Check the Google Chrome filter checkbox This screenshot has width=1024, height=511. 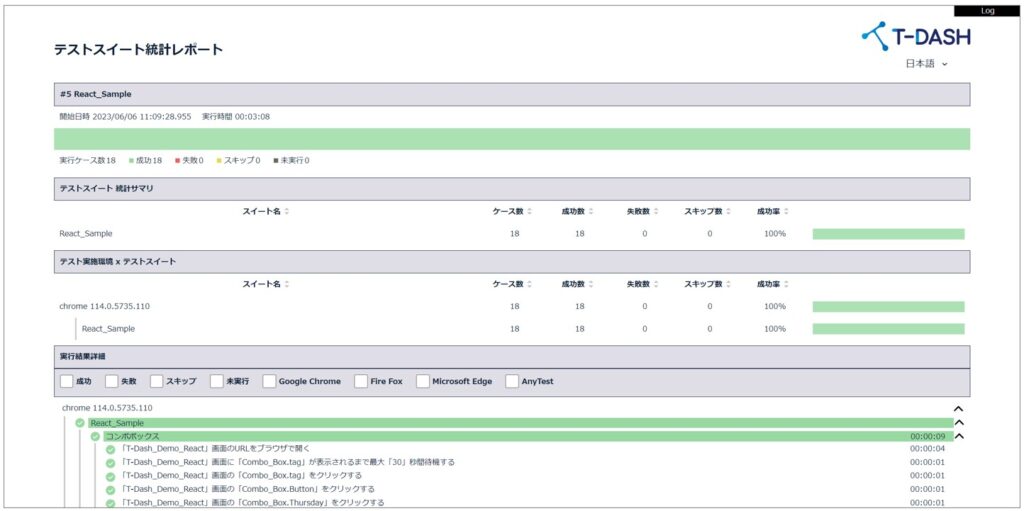(x=270, y=381)
